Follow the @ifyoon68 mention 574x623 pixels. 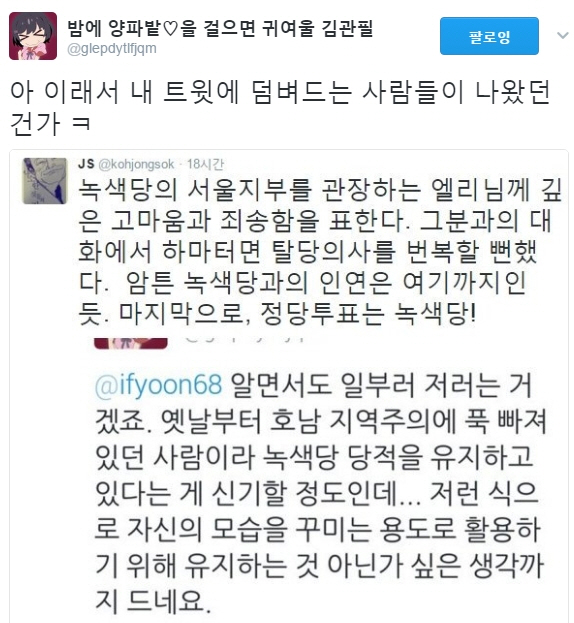click(x=158, y=385)
